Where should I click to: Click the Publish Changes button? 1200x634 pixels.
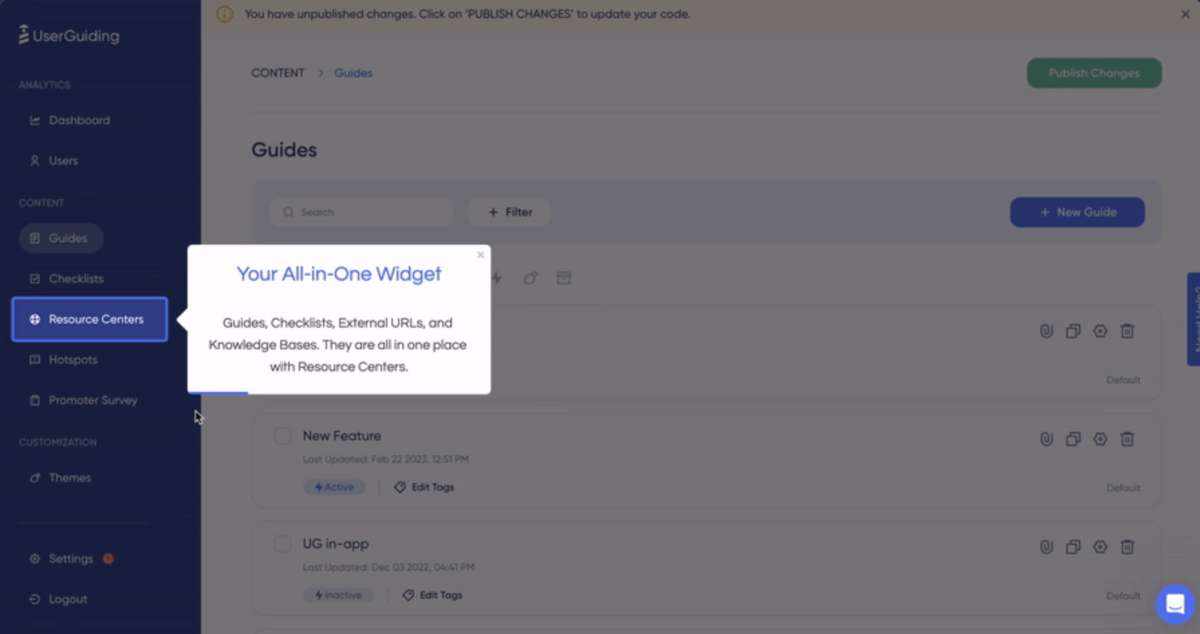tap(1094, 73)
